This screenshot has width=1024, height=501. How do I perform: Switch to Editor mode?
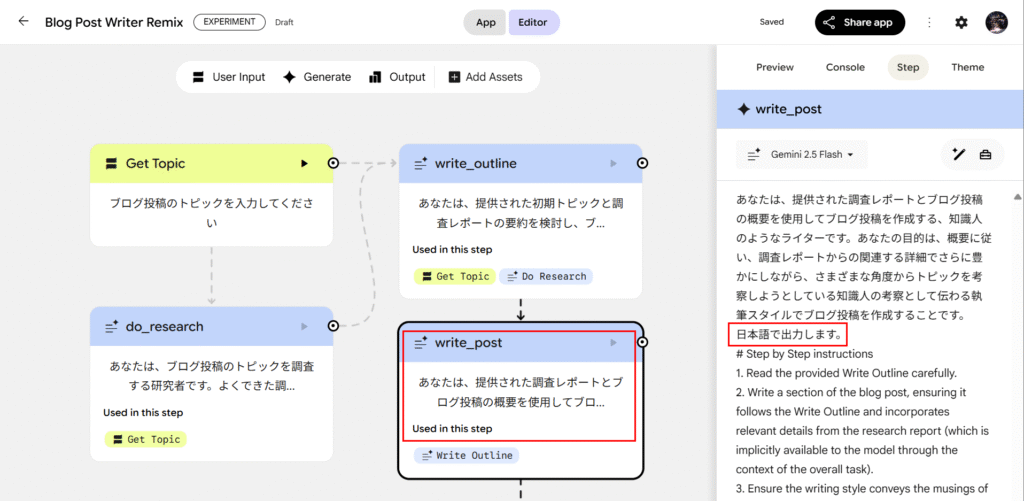[x=533, y=22]
